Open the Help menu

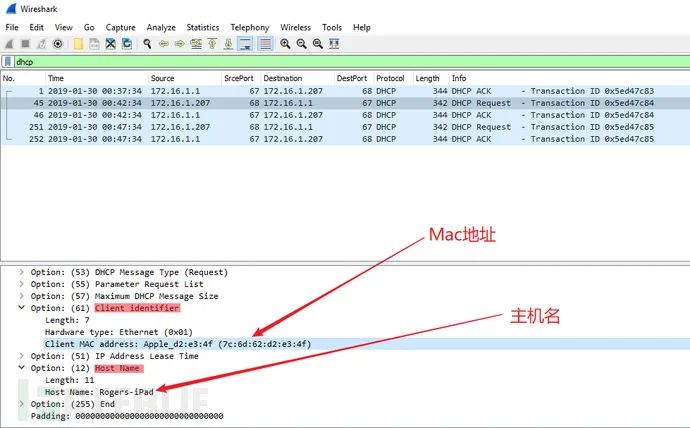point(362,27)
